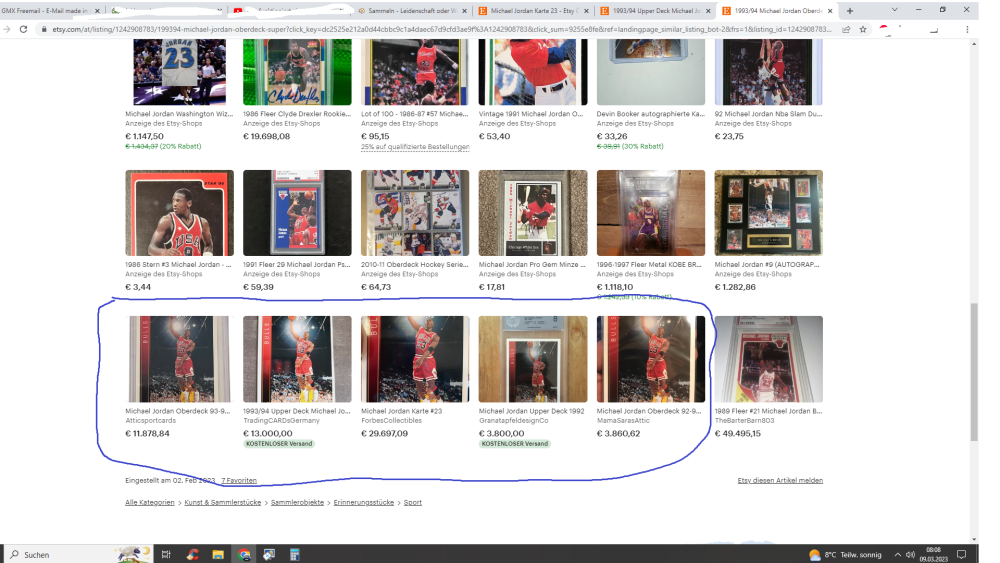Click the Task View taskbar icon
1000x563 pixels.
pos(166,554)
